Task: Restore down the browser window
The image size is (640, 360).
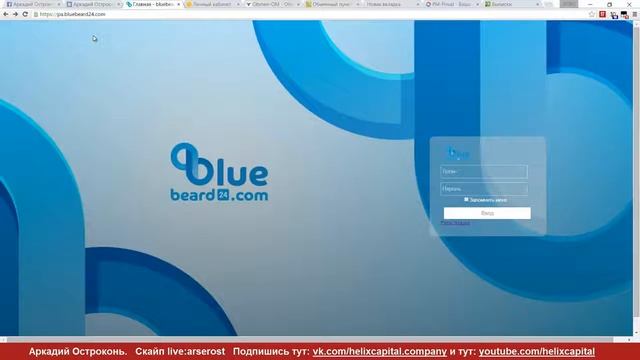Action: [609, 4]
